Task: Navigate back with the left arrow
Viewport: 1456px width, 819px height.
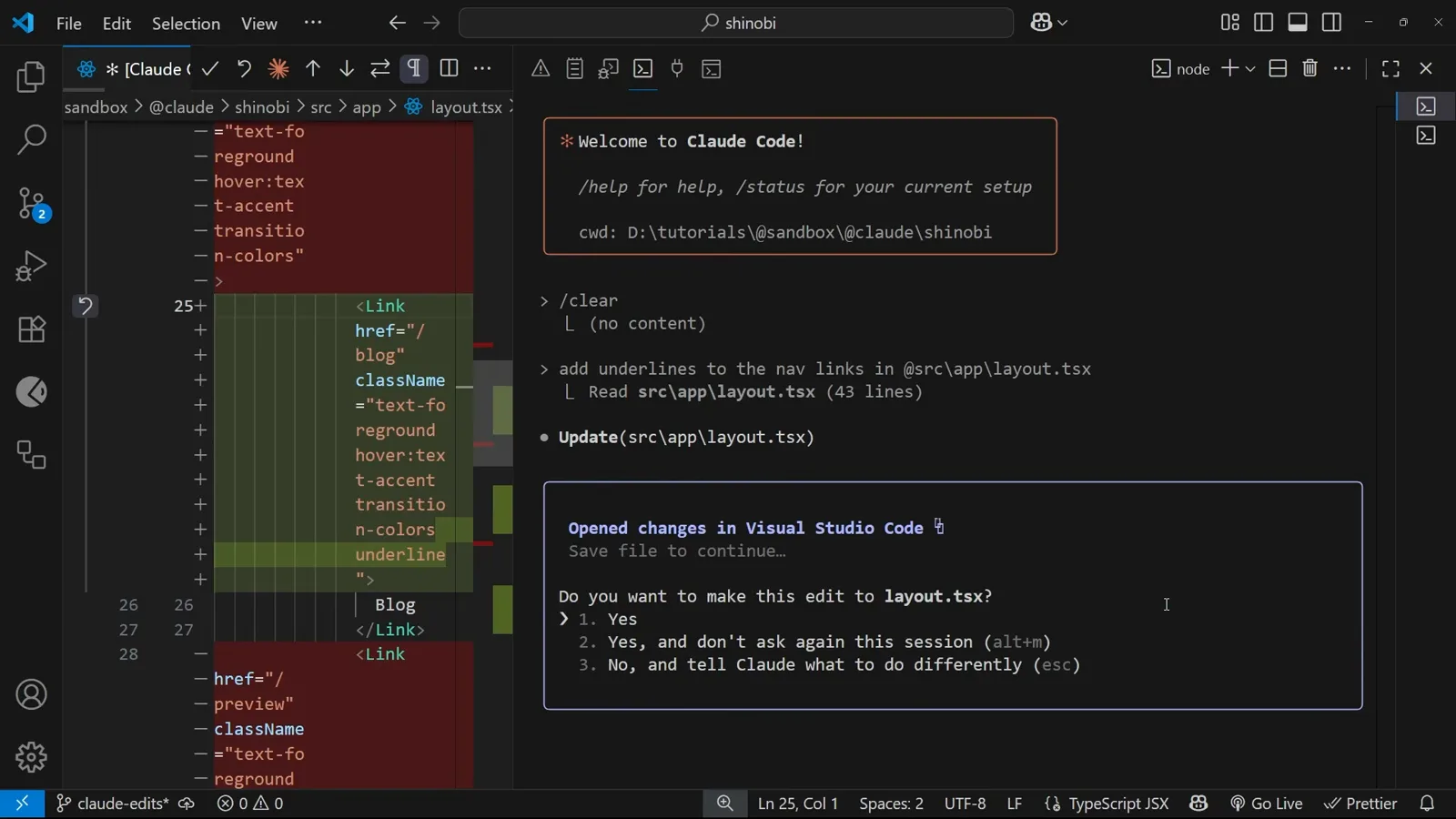Action: click(x=397, y=23)
